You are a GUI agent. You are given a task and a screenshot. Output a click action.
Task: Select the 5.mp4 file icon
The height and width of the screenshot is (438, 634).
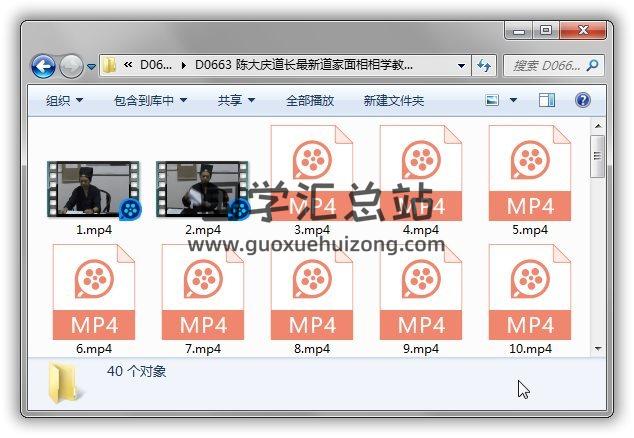tap(530, 173)
